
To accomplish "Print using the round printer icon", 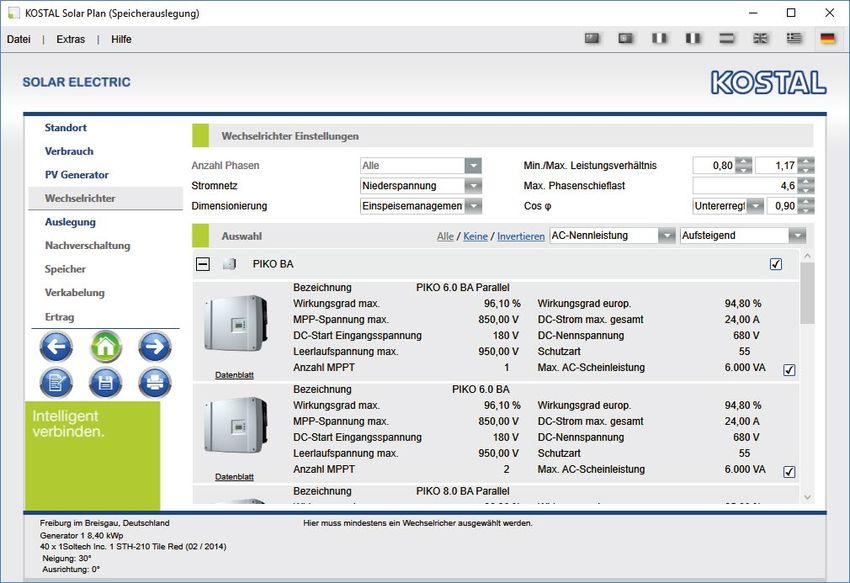I will (155, 383).
